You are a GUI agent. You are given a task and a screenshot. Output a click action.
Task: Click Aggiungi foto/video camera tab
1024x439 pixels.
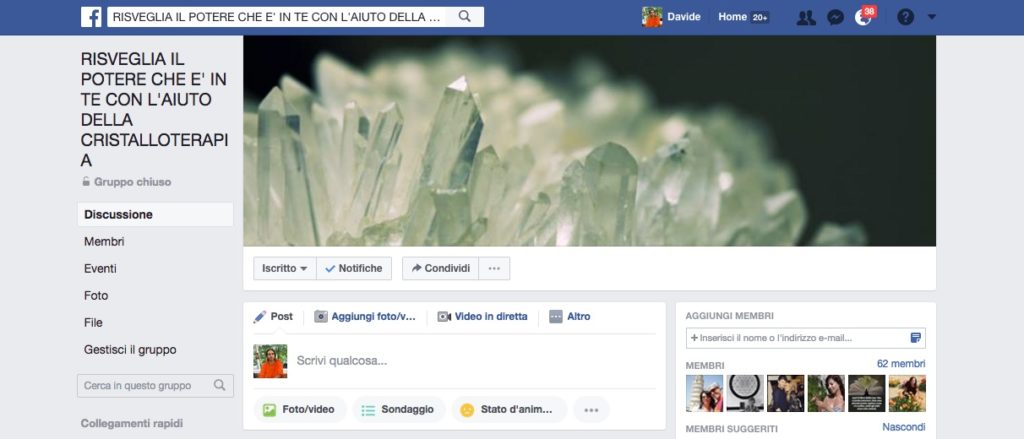365,317
